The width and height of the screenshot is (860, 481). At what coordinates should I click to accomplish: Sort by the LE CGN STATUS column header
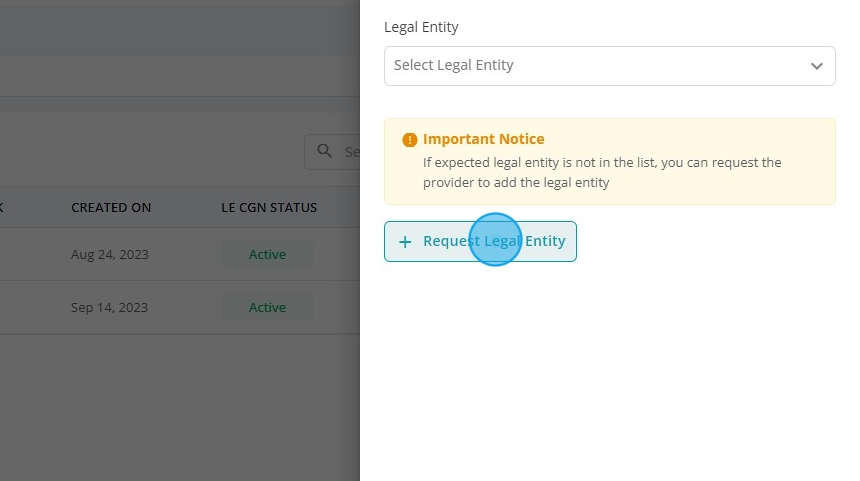pyautogui.click(x=269, y=207)
